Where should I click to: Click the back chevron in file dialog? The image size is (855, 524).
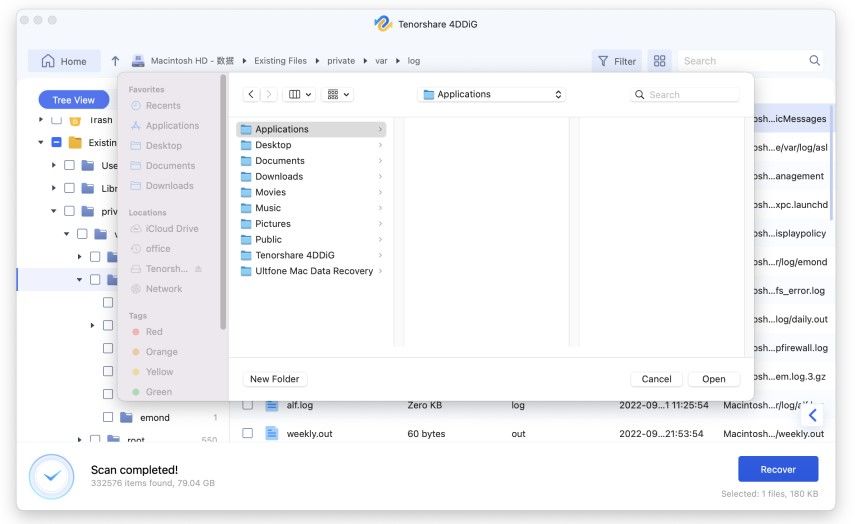pyautogui.click(x=251, y=94)
